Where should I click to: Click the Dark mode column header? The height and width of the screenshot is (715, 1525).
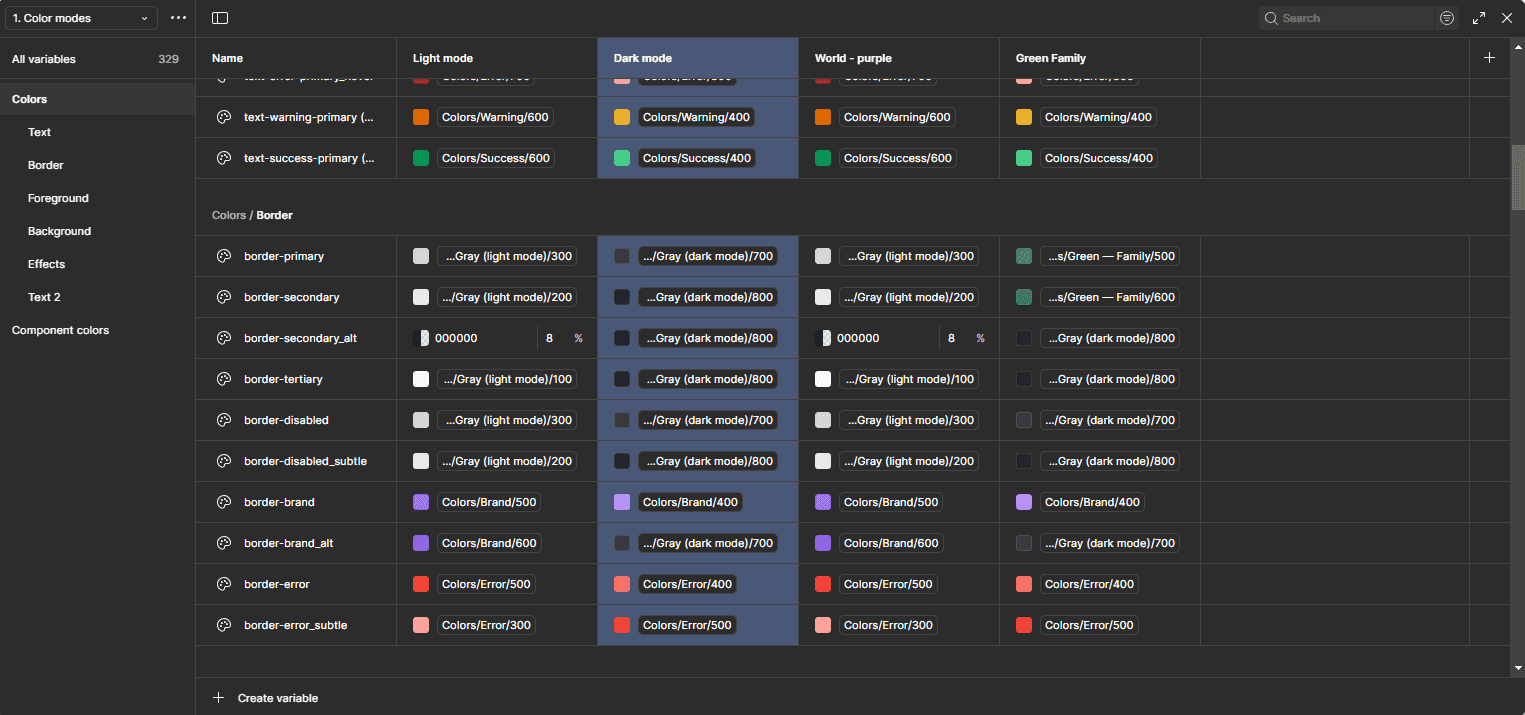click(x=698, y=58)
